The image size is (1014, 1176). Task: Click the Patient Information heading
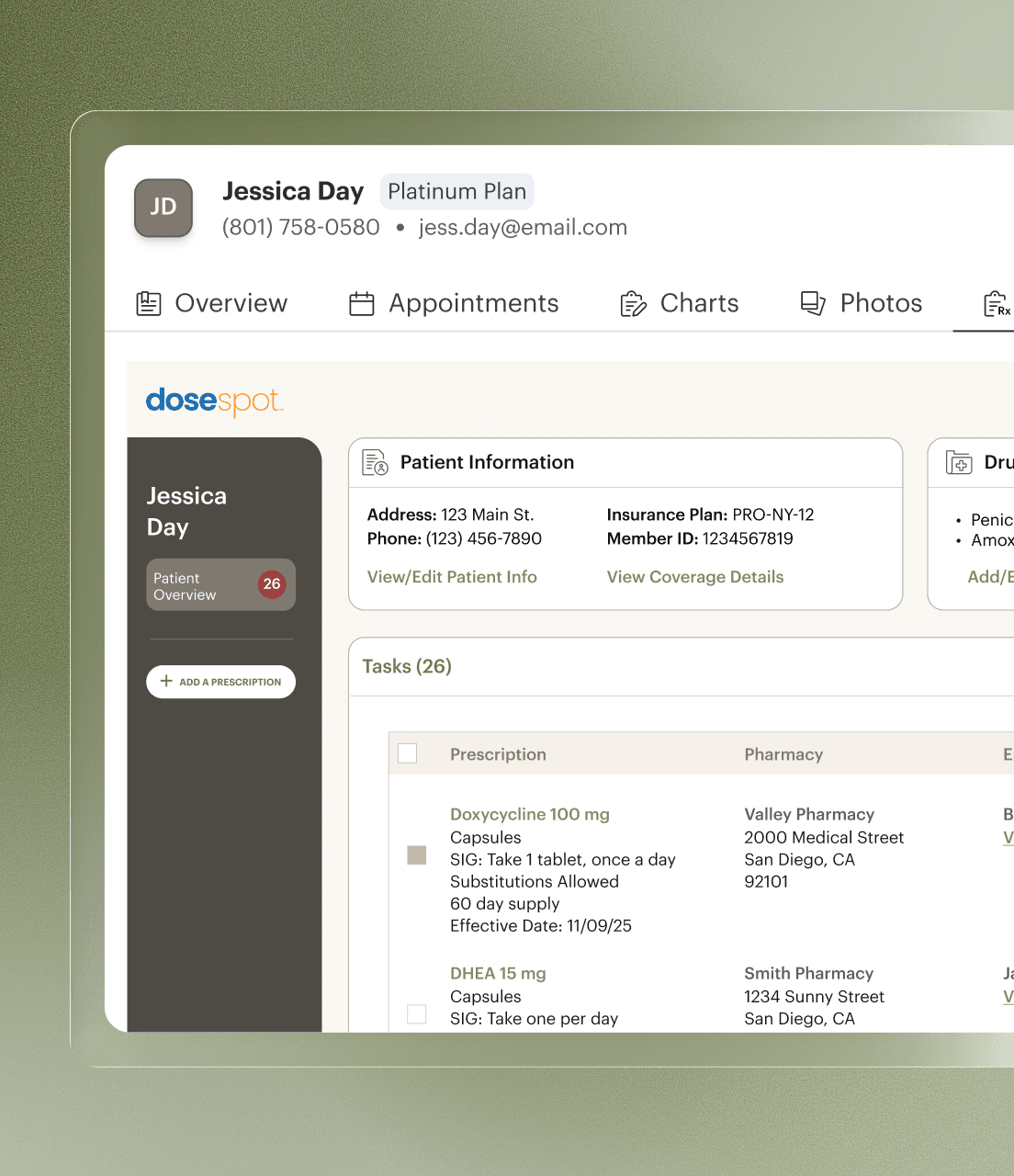[487, 462]
